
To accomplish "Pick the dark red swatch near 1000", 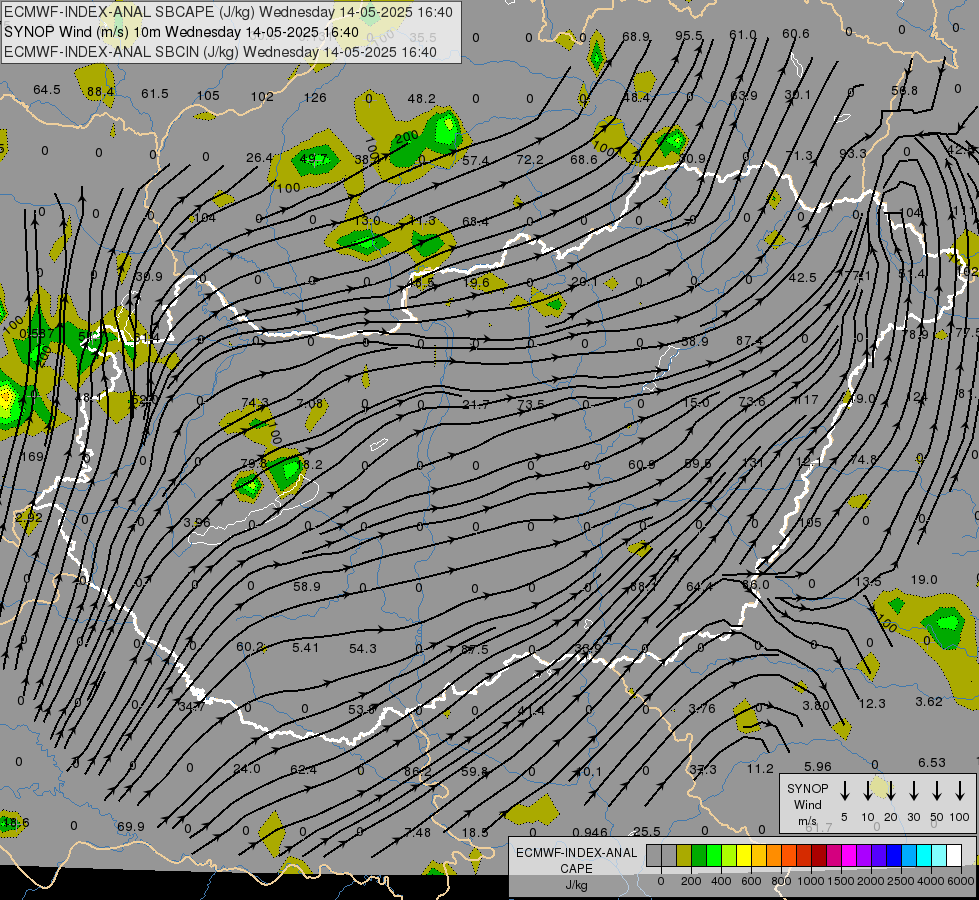I will click(819, 856).
